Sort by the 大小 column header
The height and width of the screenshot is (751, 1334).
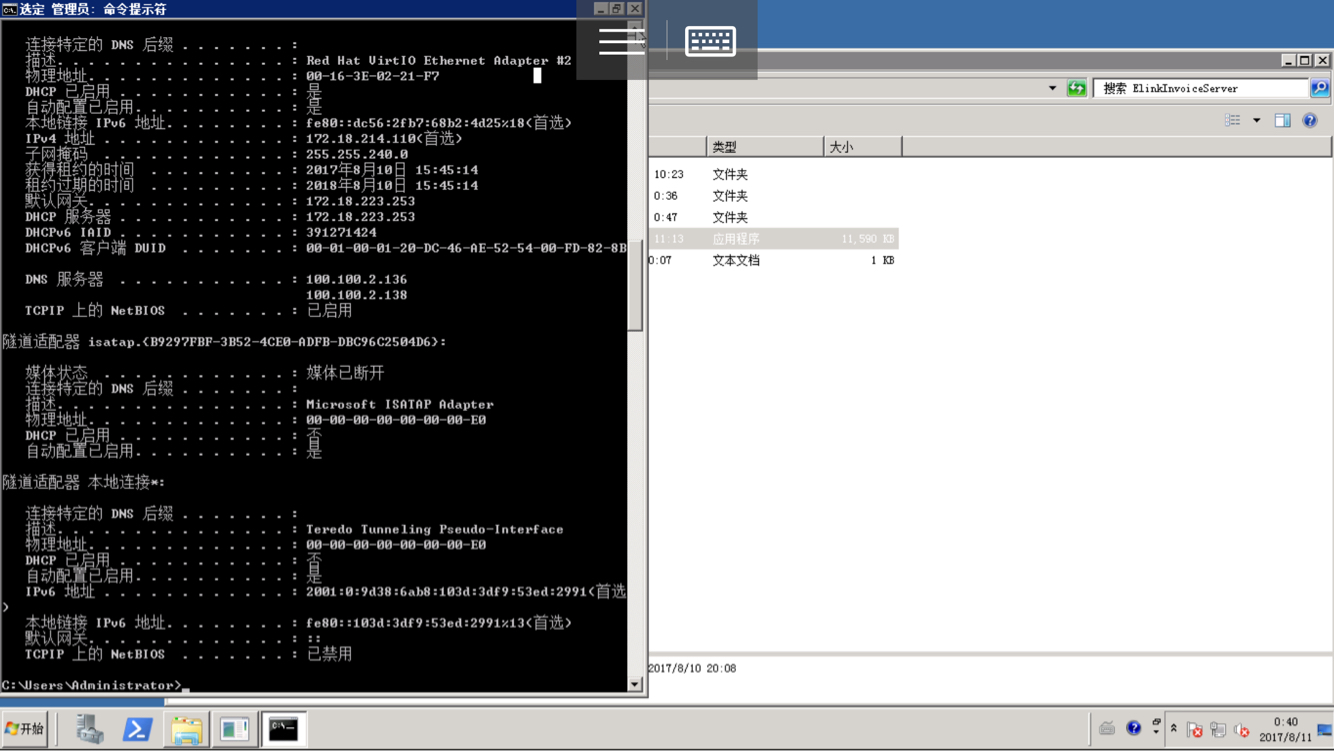(862, 147)
